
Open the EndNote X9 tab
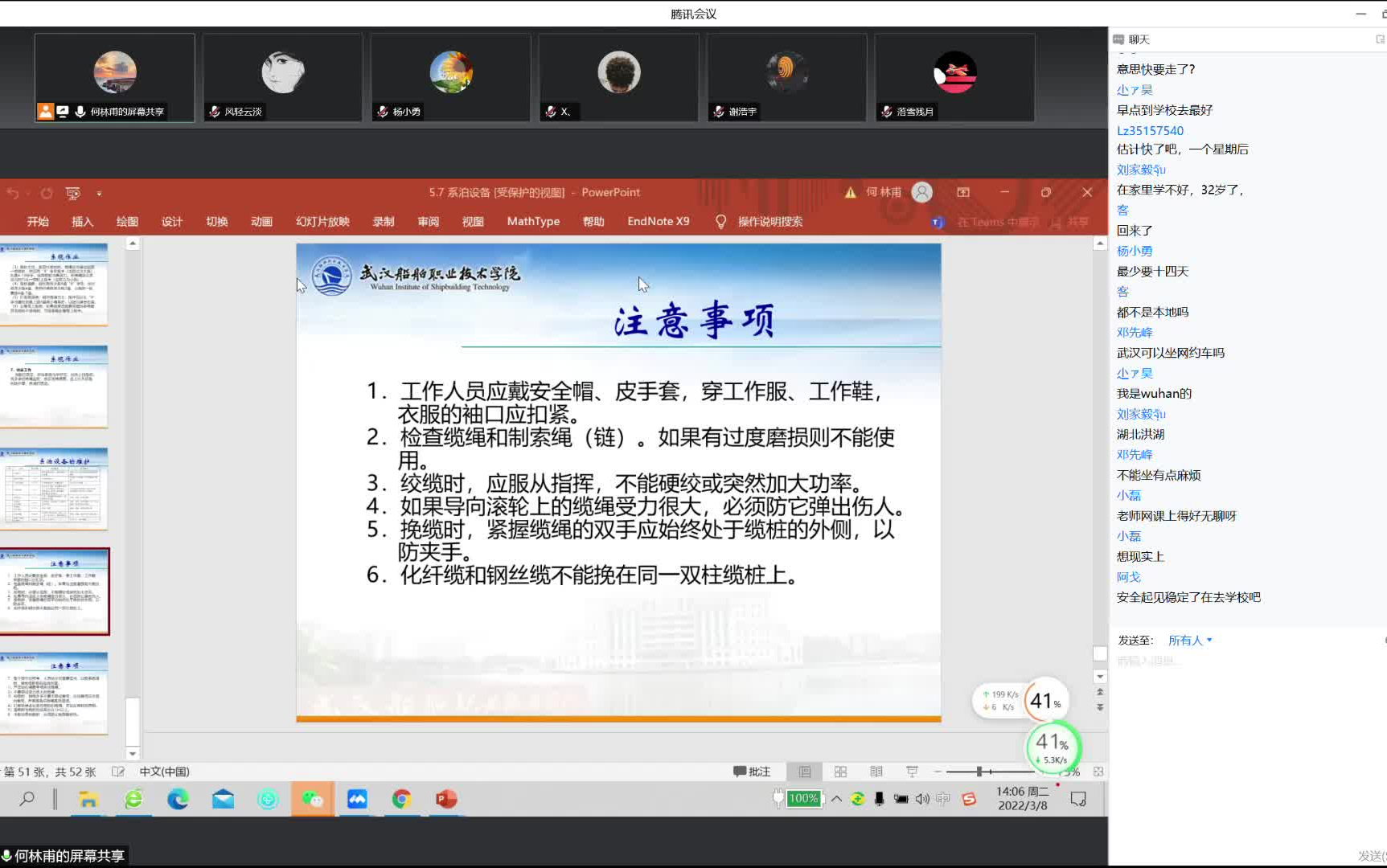pyautogui.click(x=659, y=222)
